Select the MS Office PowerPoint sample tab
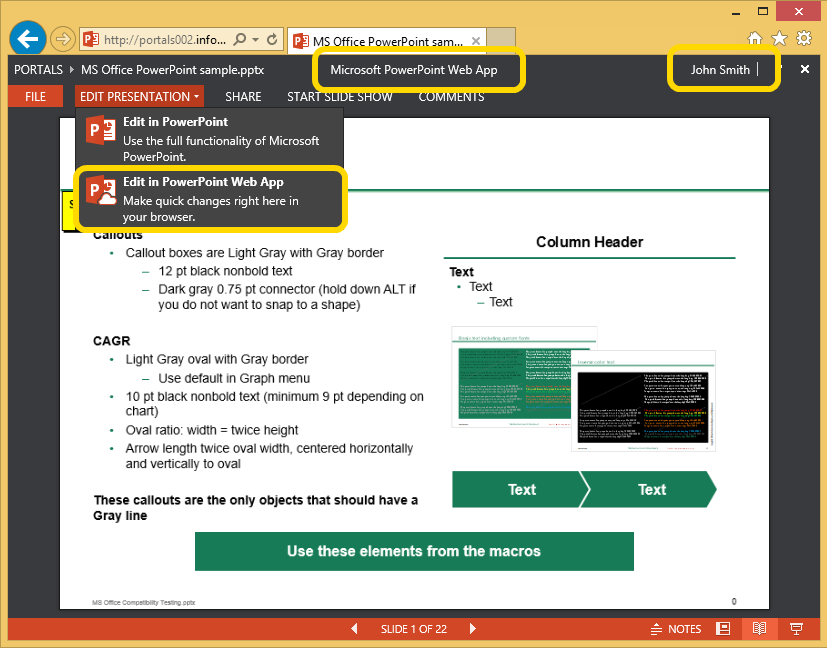This screenshot has width=827, height=648. click(386, 41)
